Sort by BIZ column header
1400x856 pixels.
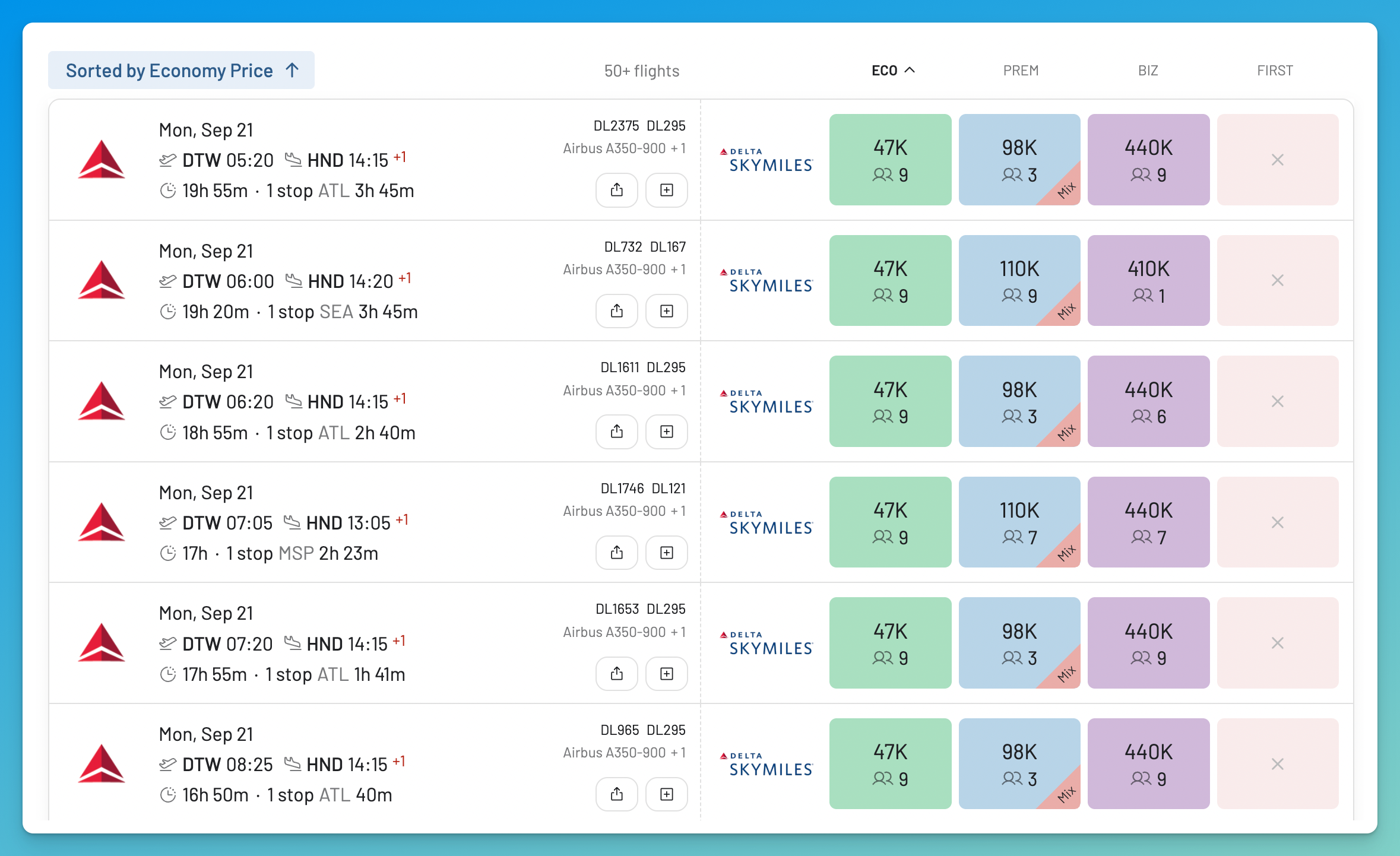[1148, 71]
